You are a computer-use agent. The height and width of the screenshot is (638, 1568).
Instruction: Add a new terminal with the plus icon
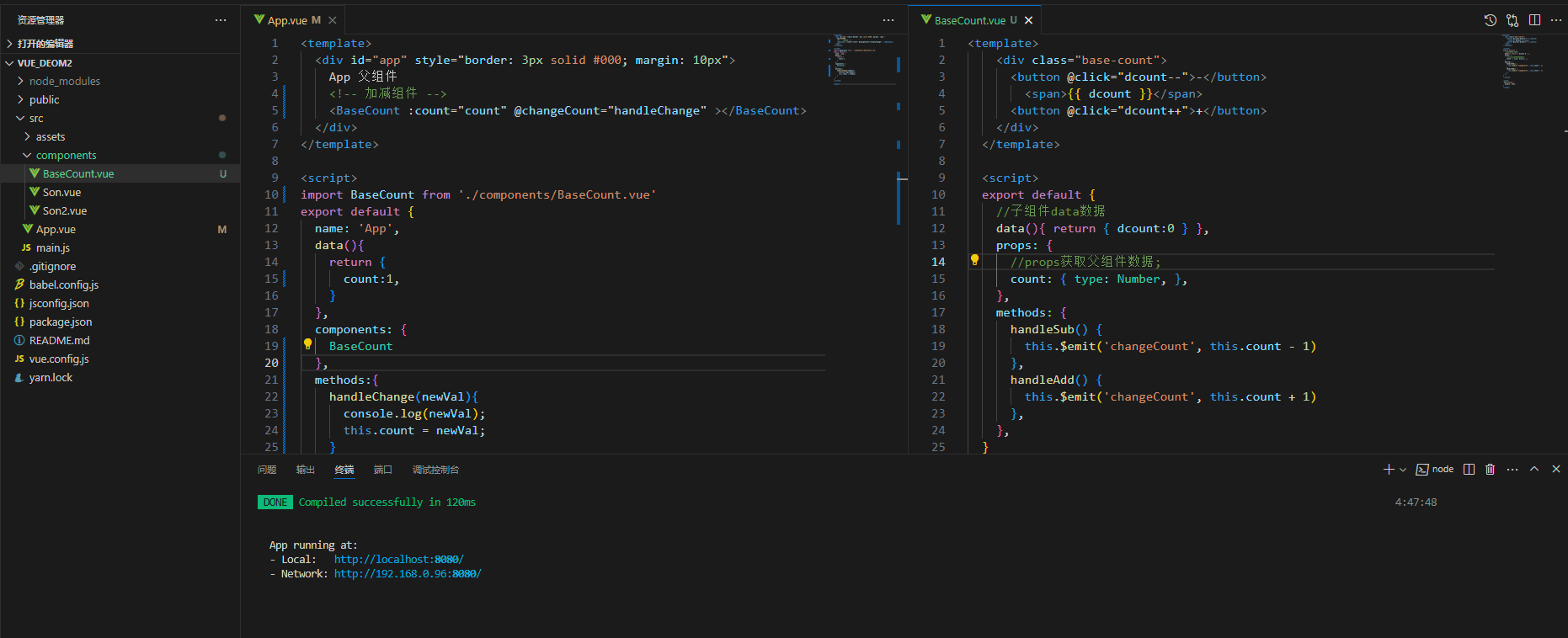[x=1388, y=470]
